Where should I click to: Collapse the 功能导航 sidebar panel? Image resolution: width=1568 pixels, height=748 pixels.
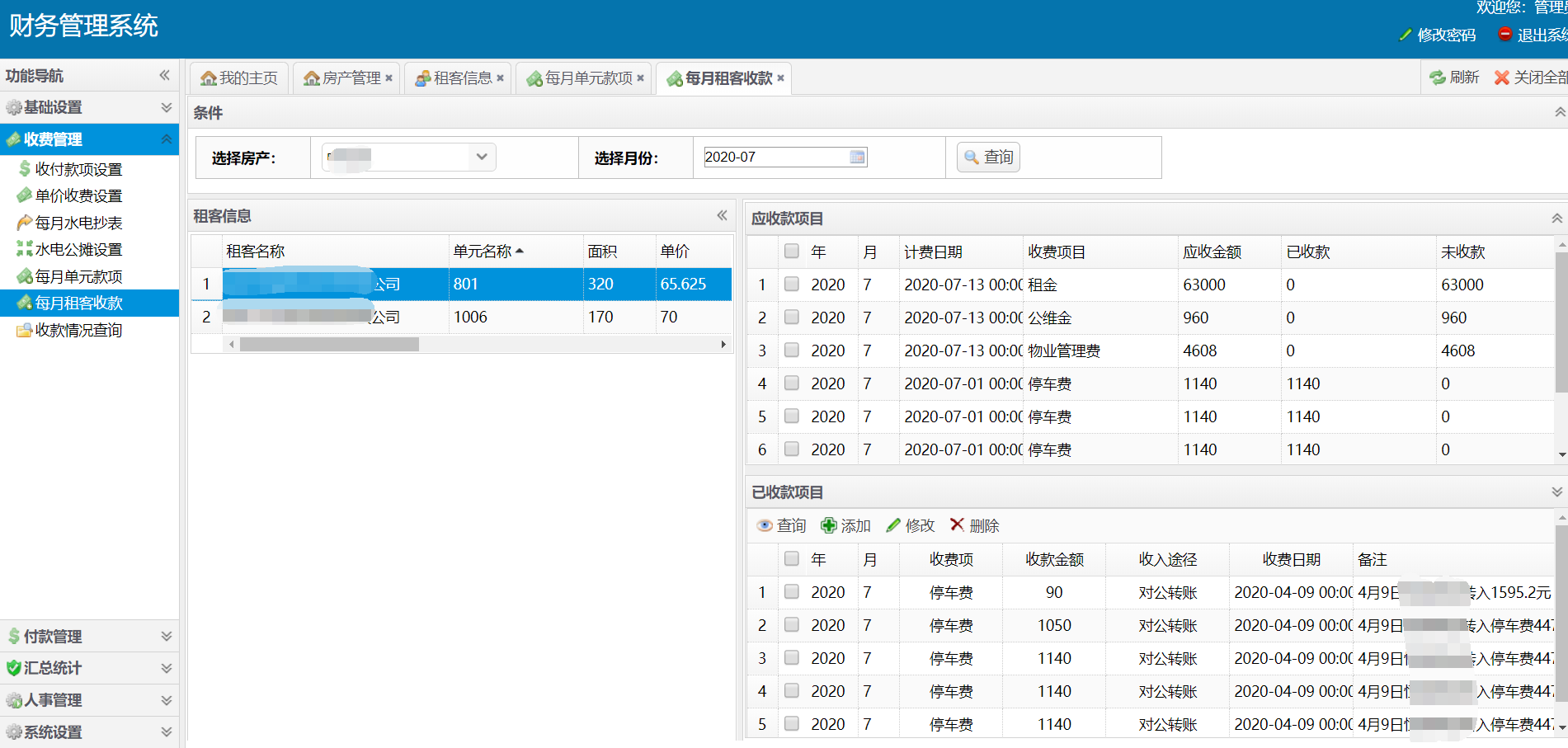click(x=164, y=75)
